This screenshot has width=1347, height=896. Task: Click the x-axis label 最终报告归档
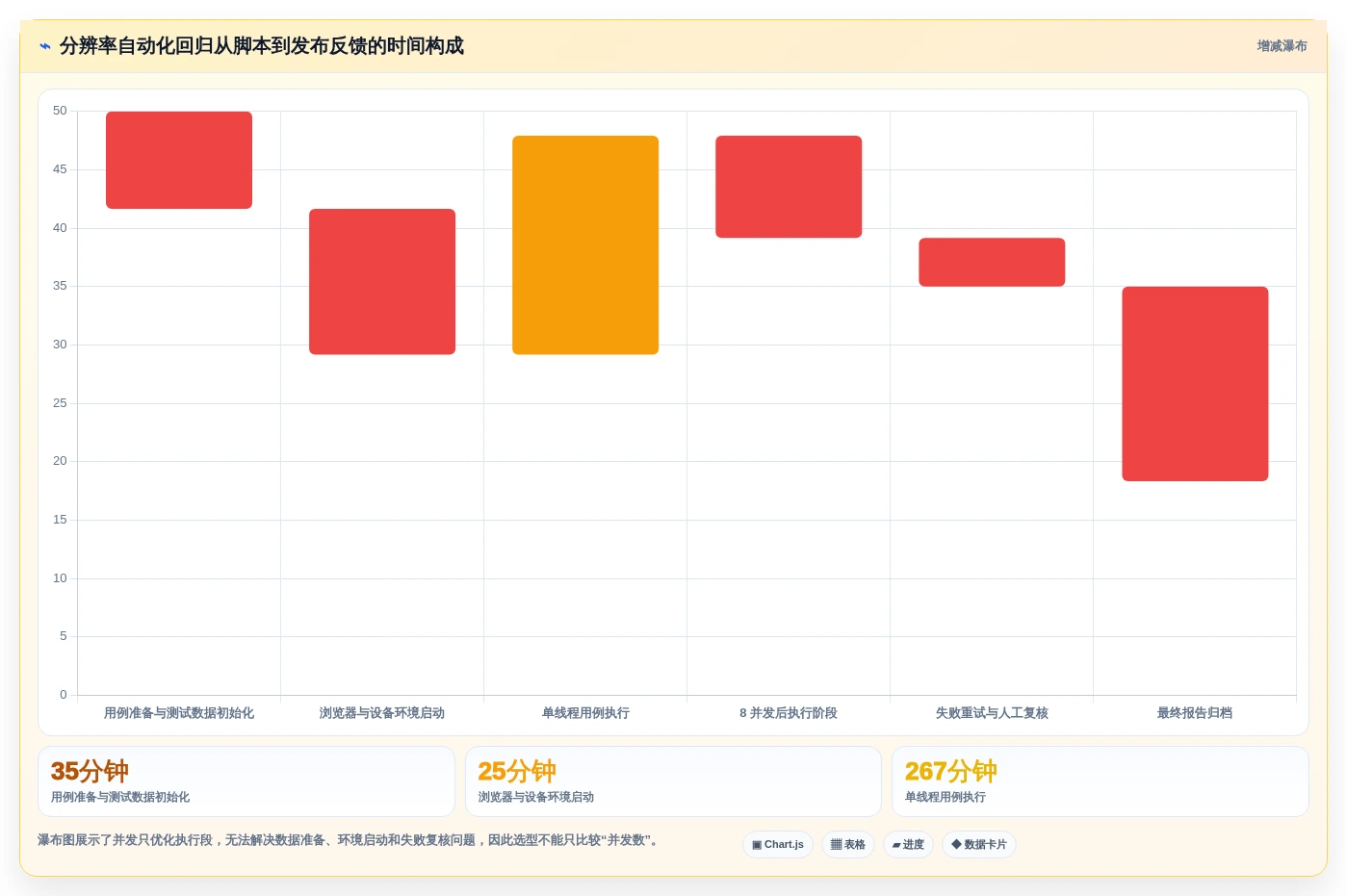pyautogui.click(x=1195, y=713)
